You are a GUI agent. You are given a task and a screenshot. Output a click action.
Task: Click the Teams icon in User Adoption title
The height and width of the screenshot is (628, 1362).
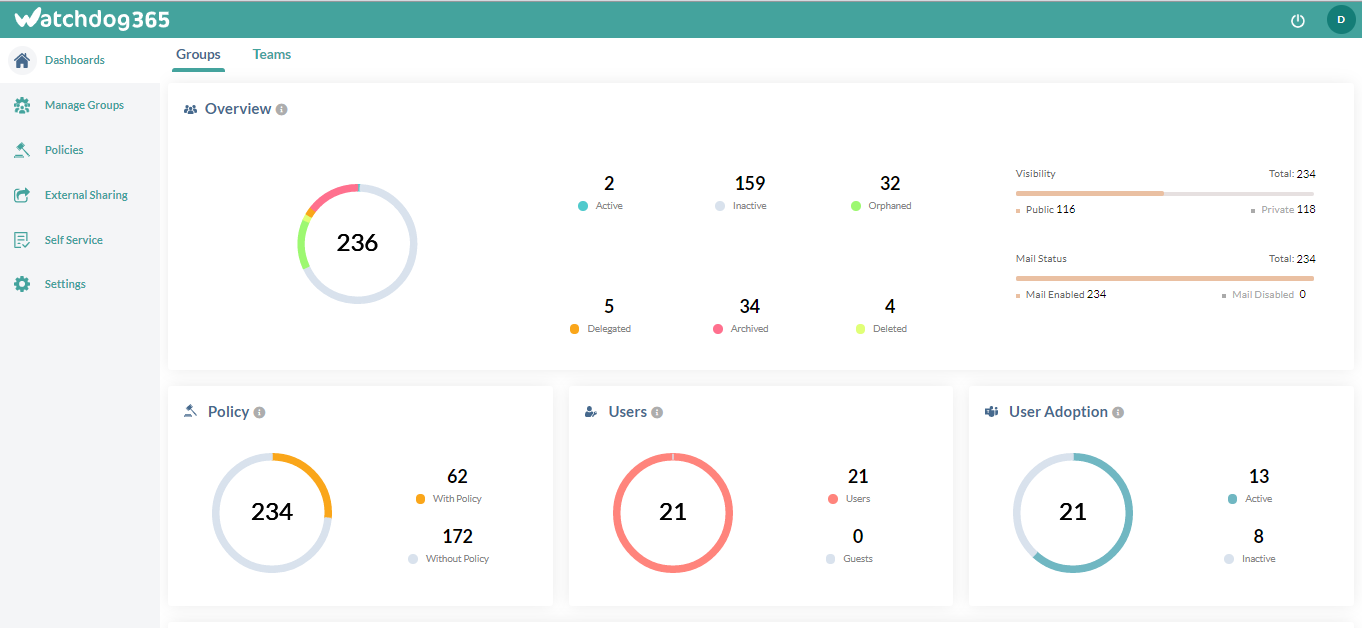[992, 411]
